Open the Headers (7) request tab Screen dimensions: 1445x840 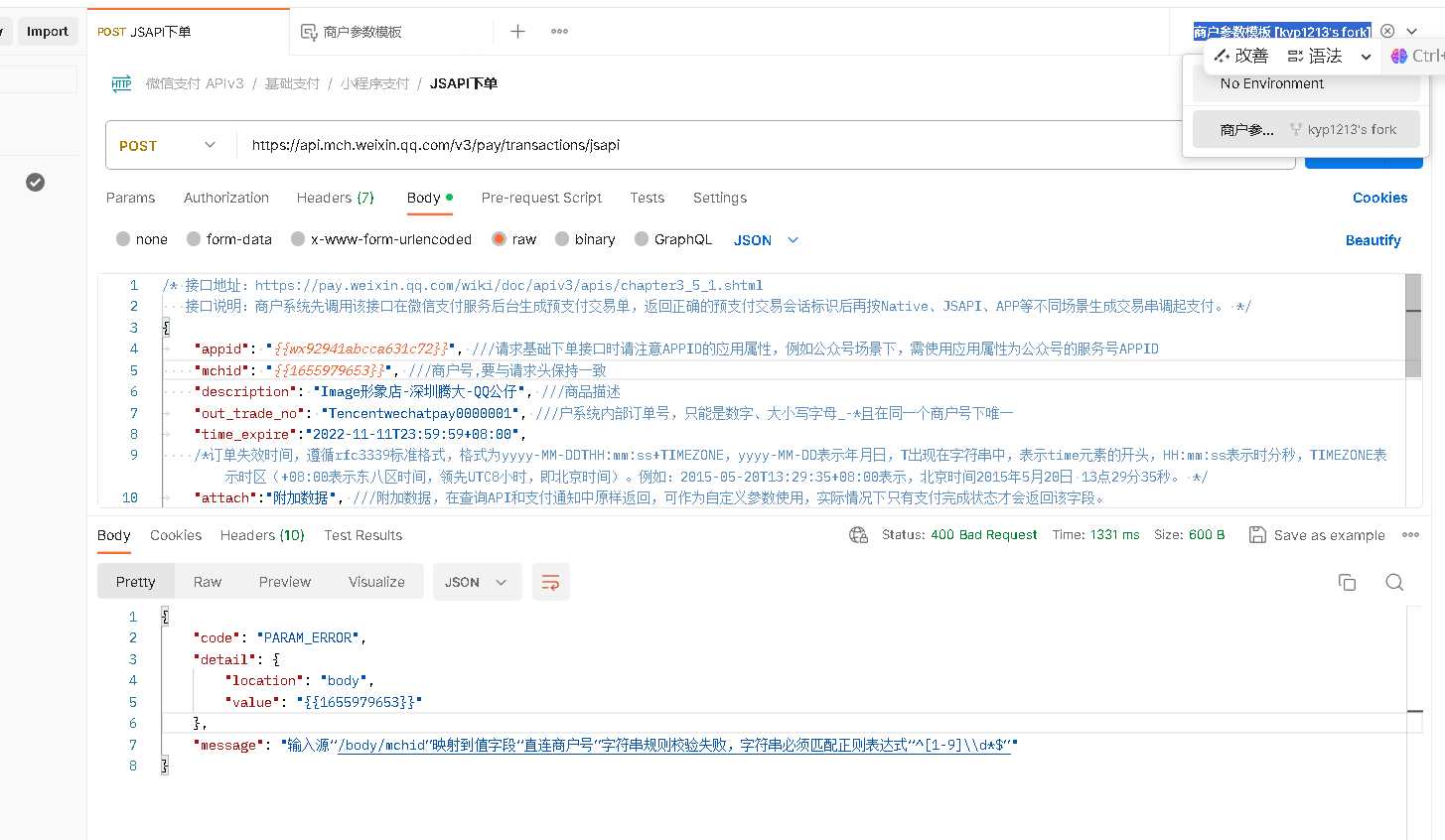(x=336, y=198)
